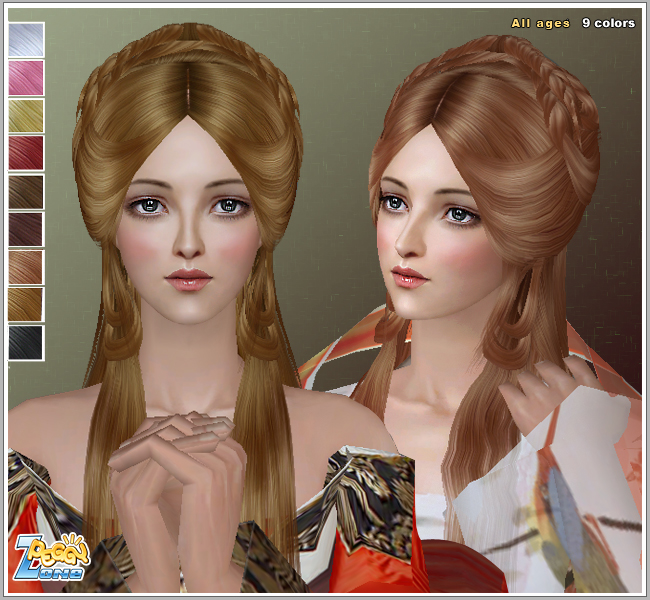
Task: Pick the pale blonde hair swatch
Action: [x=26, y=115]
